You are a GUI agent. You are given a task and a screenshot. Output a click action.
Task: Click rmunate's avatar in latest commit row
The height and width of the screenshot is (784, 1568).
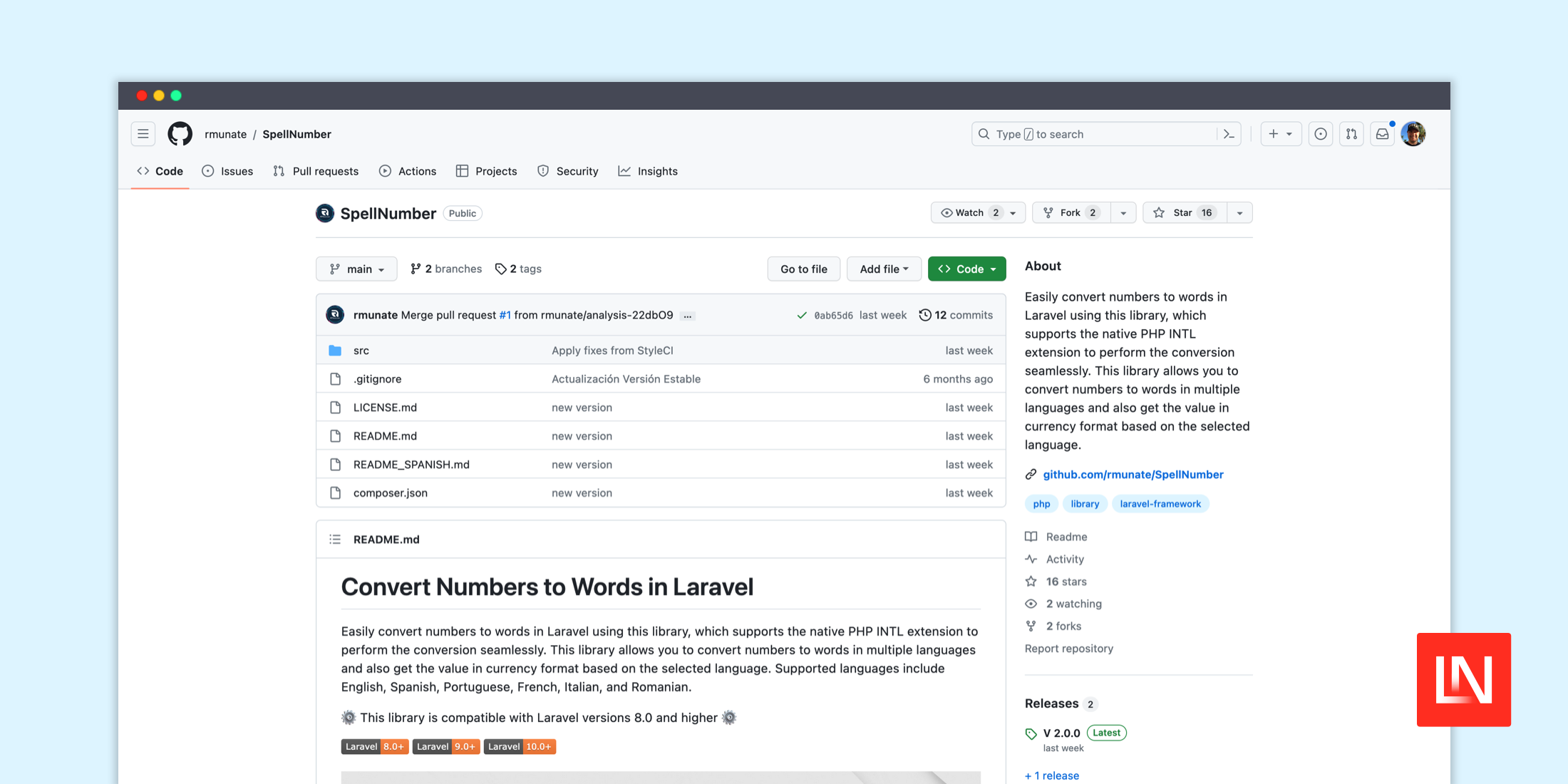click(335, 315)
